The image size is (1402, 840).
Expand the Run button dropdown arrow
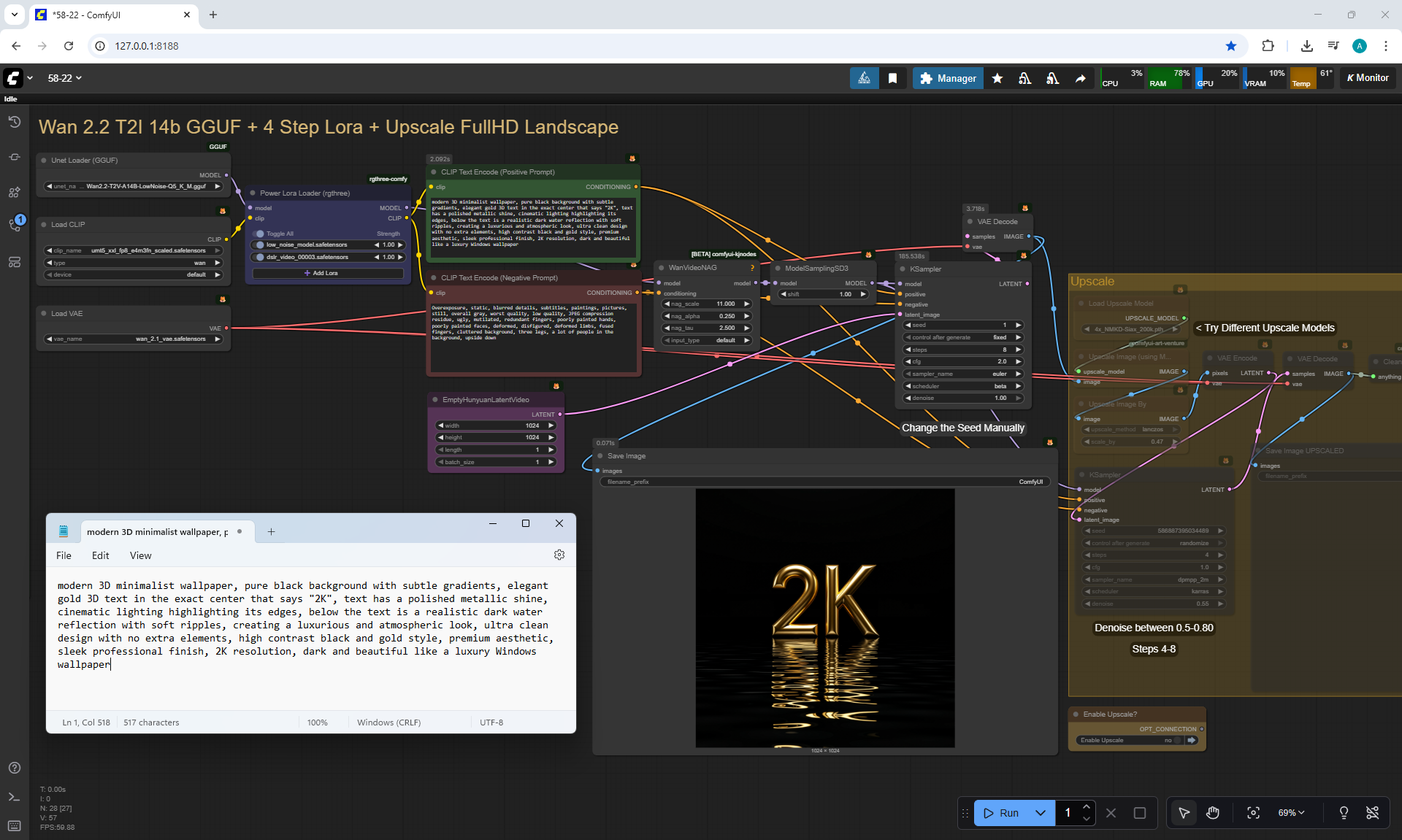(x=1041, y=813)
